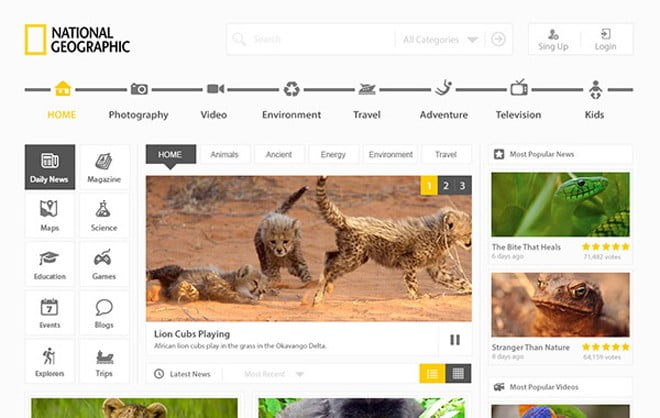Select the Energy tab
Viewport: 660px width, 418px height.
pyautogui.click(x=333, y=155)
